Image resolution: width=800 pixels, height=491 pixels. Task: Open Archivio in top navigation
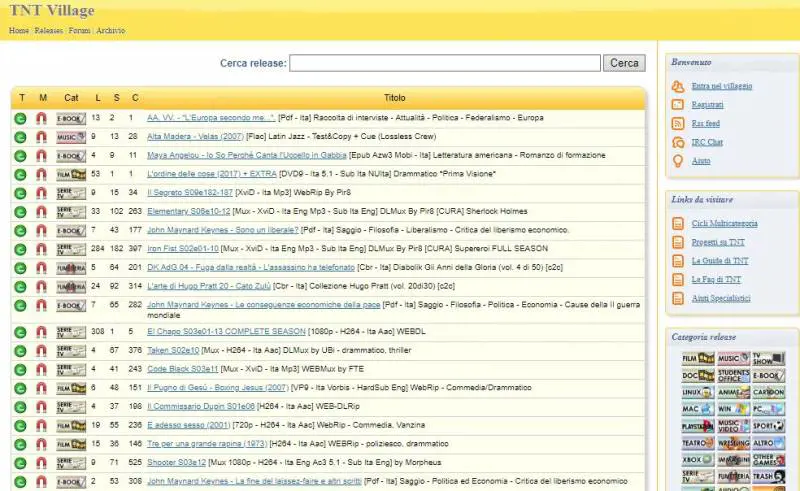point(111,31)
